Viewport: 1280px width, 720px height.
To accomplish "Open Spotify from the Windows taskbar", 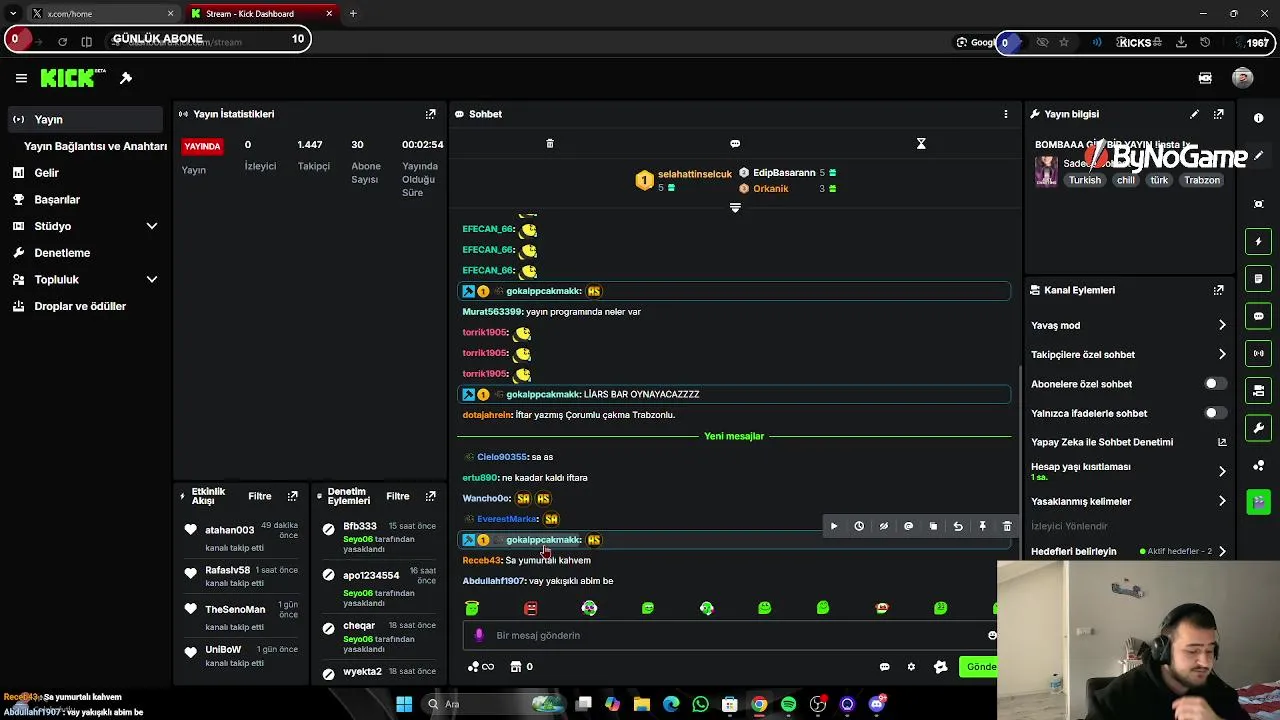I will [x=789, y=704].
